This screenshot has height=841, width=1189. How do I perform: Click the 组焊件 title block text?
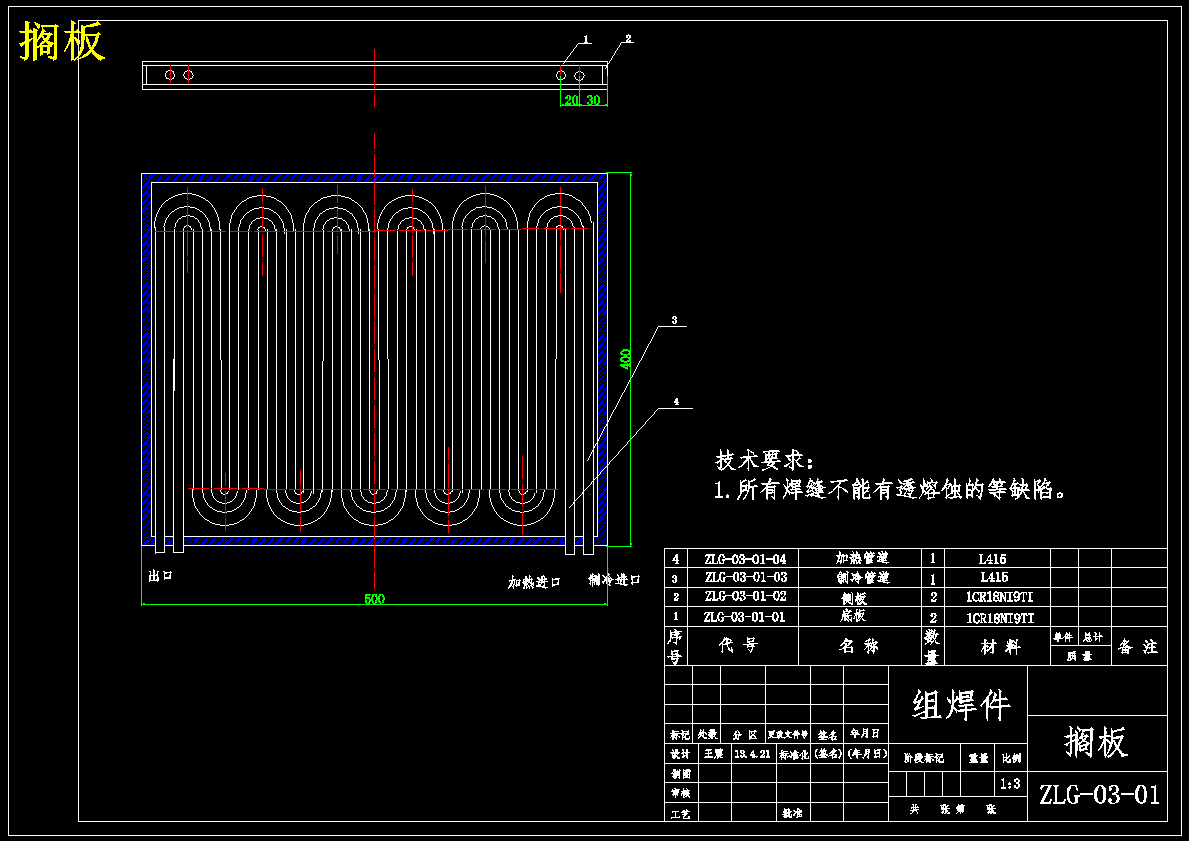click(x=961, y=705)
